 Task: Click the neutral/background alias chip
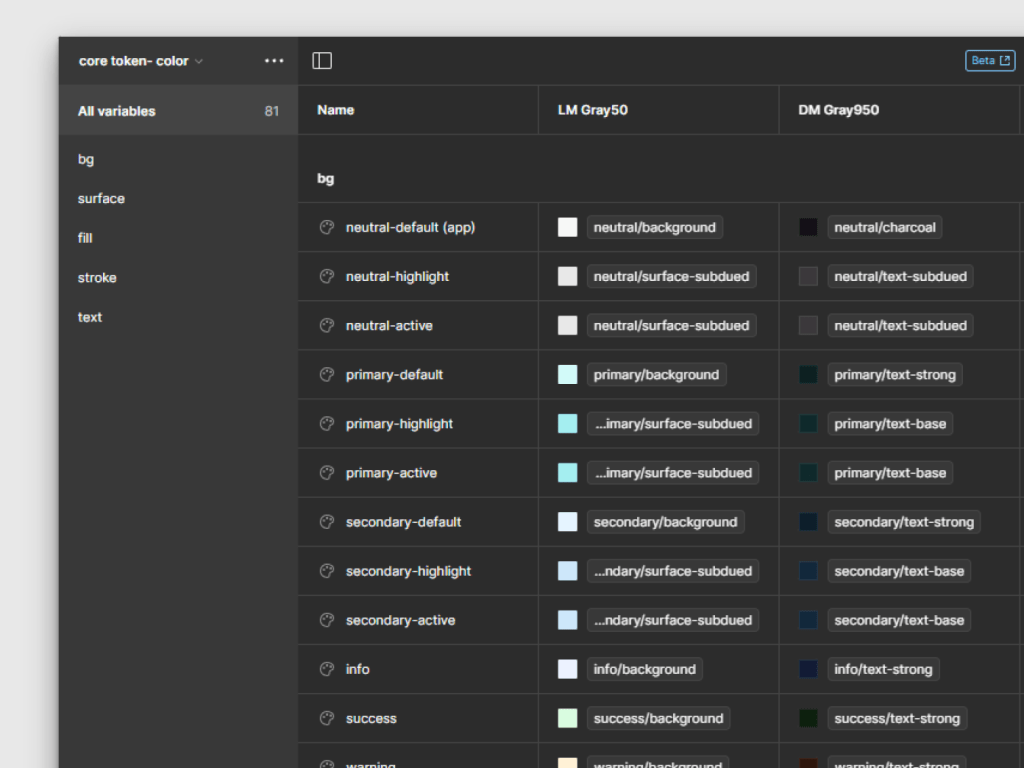tap(654, 228)
